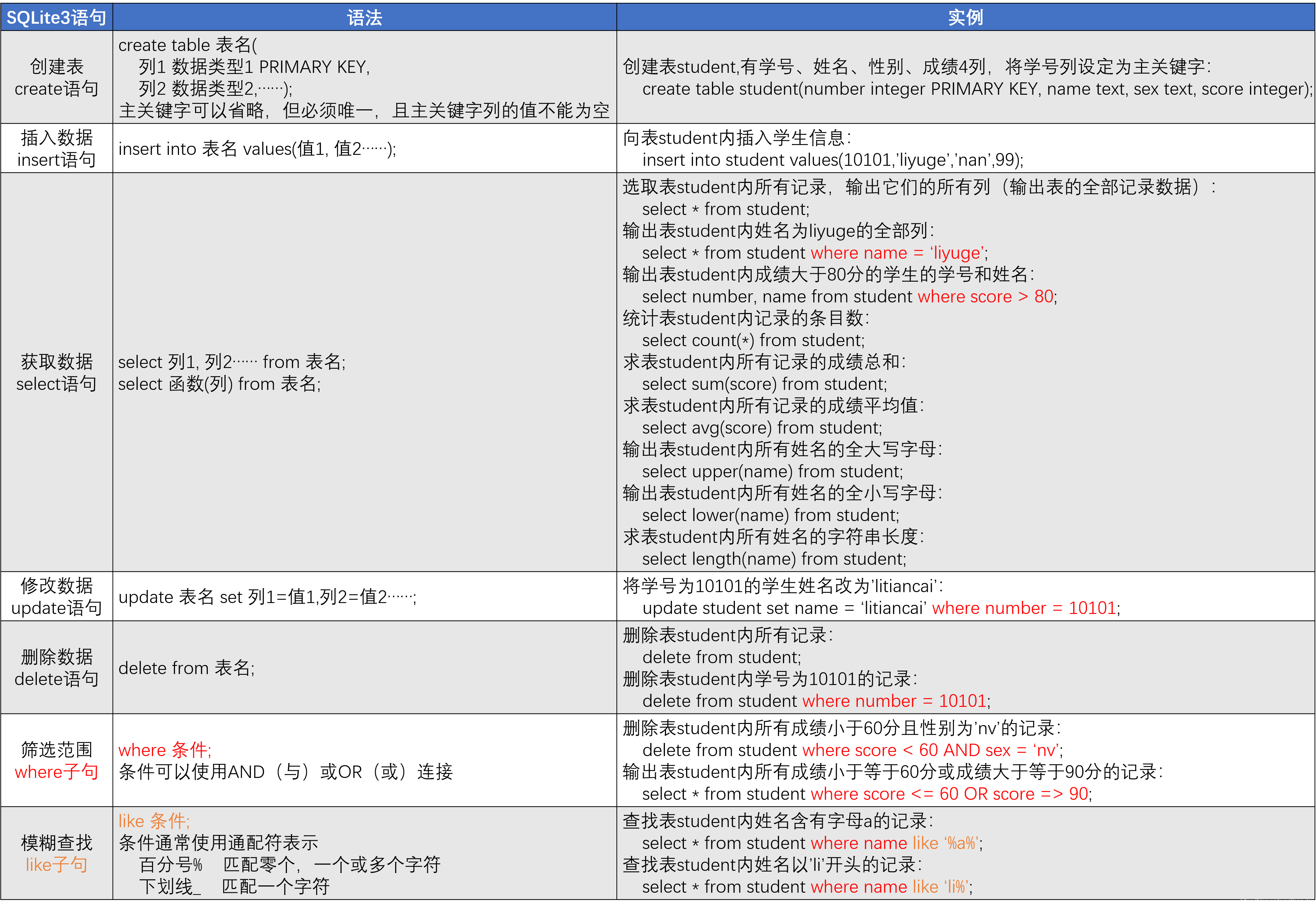Viewport: 1316px width, 908px height.
Task: Click the 'delete from 表名;' syntax cell
Action: click(186, 668)
